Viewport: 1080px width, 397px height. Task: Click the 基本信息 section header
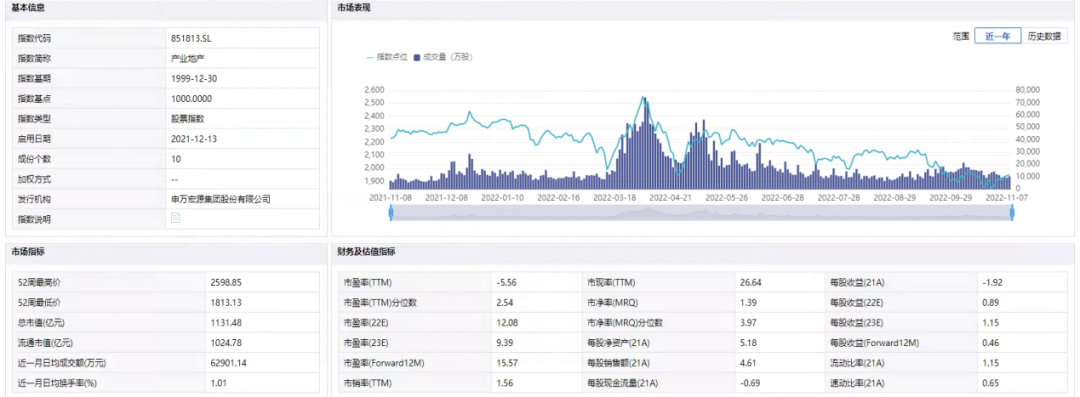pyautogui.click(x=29, y=7)
